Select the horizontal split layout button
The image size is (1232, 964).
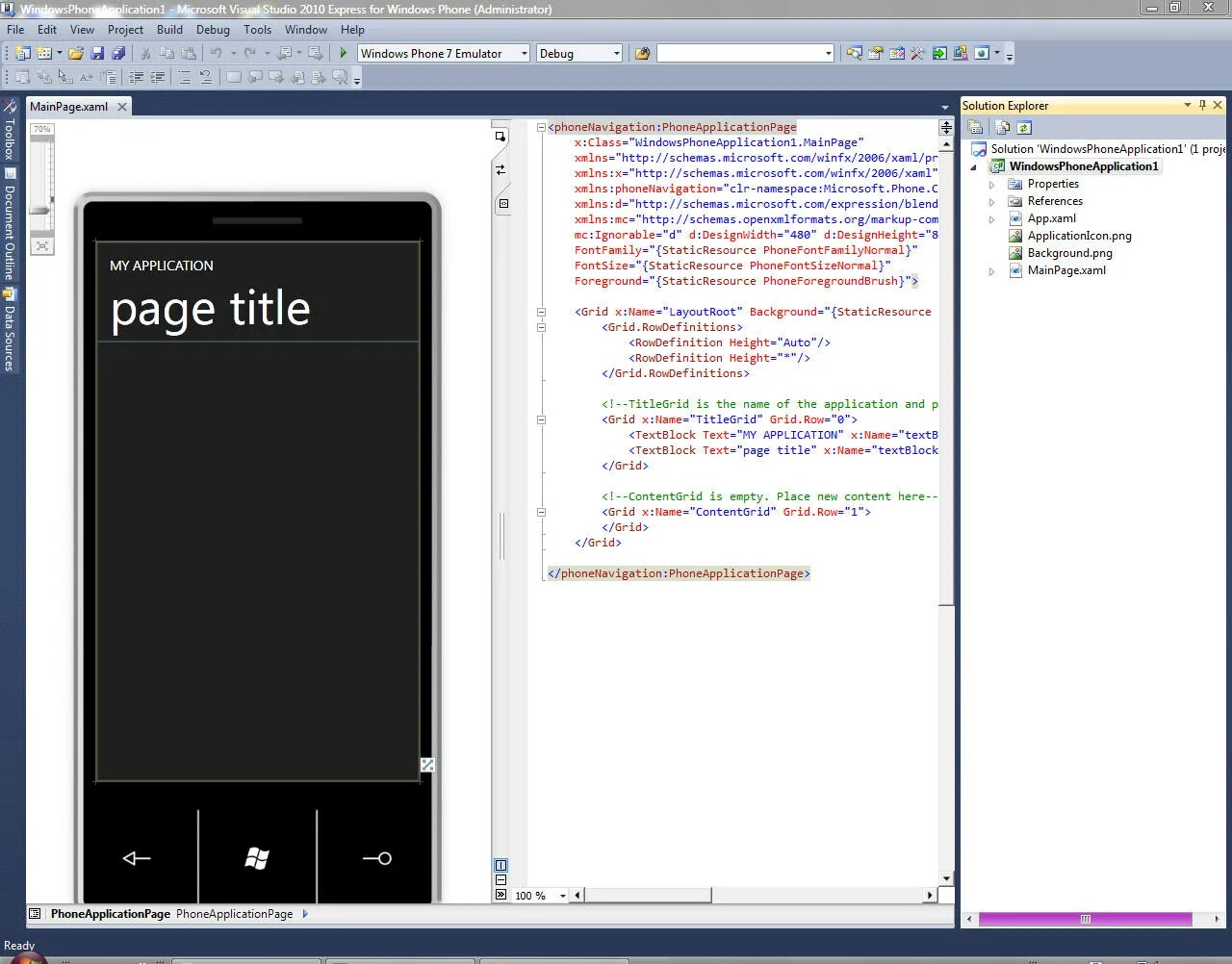coord(500,879)
